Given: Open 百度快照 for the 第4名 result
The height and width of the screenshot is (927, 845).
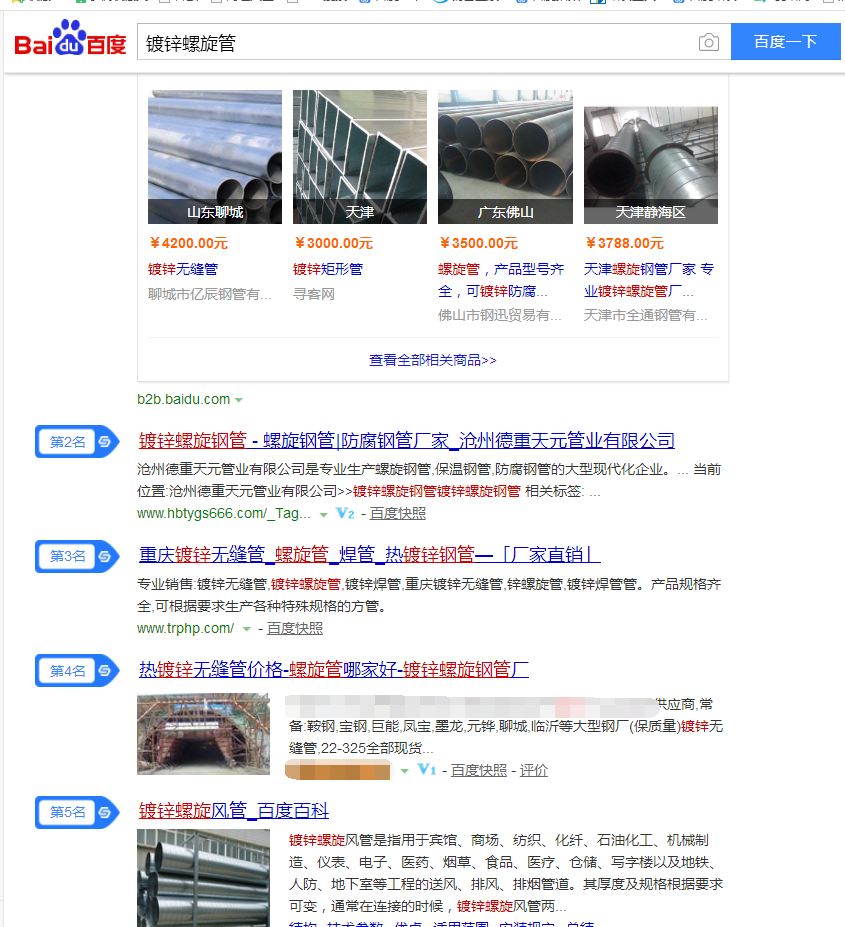Looking at the screenshot, I should [479, 770].
